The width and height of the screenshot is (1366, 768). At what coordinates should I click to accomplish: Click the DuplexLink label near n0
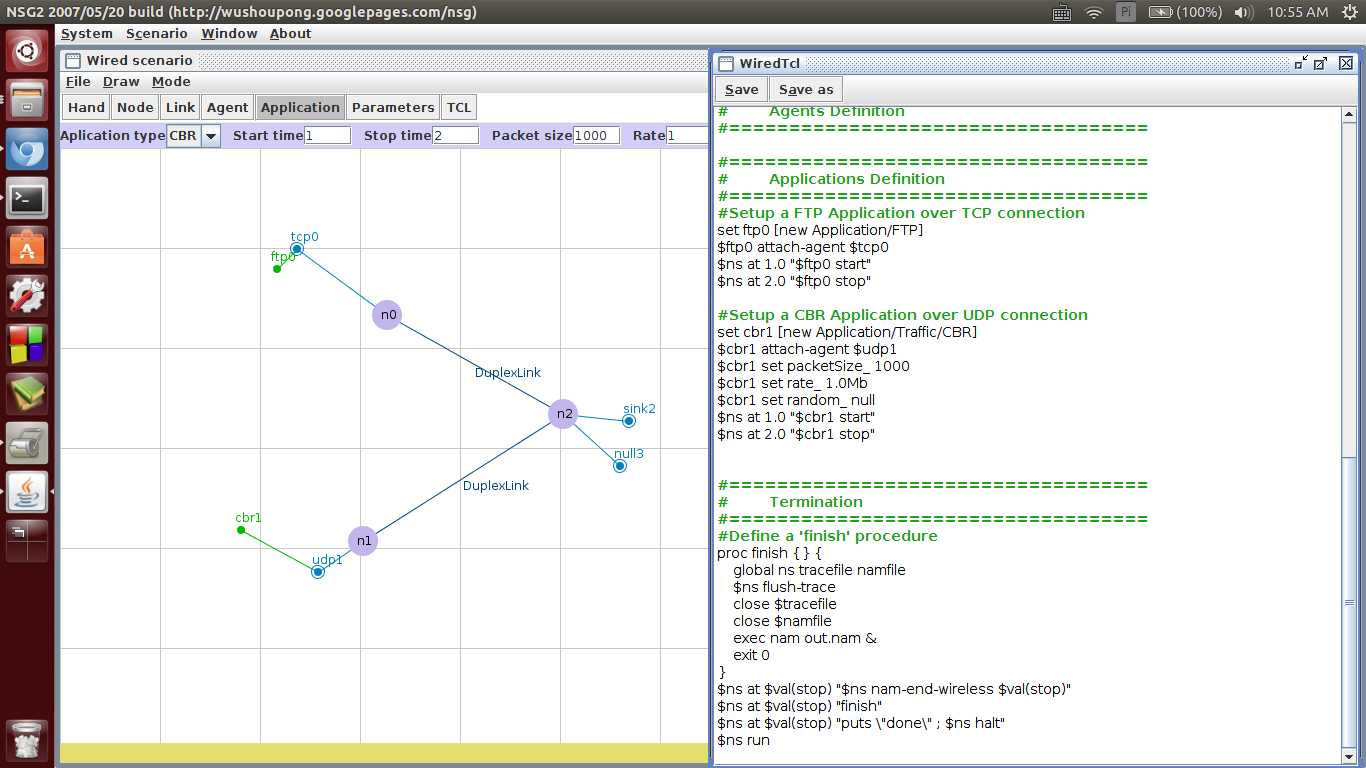pyautogui.click(x=508, y=373)
